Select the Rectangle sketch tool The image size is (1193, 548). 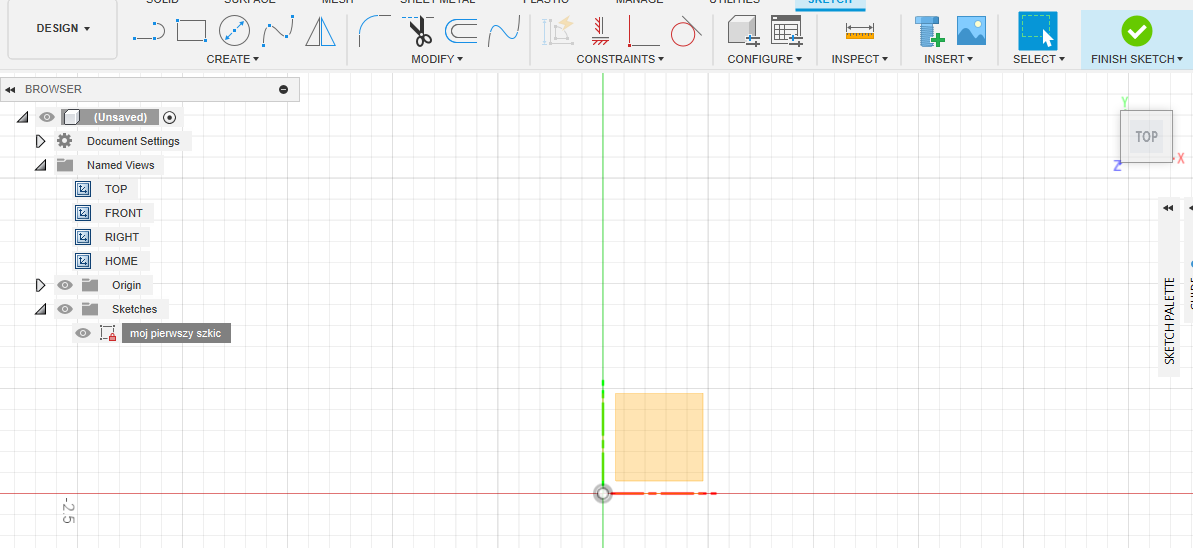pos(191,31)
